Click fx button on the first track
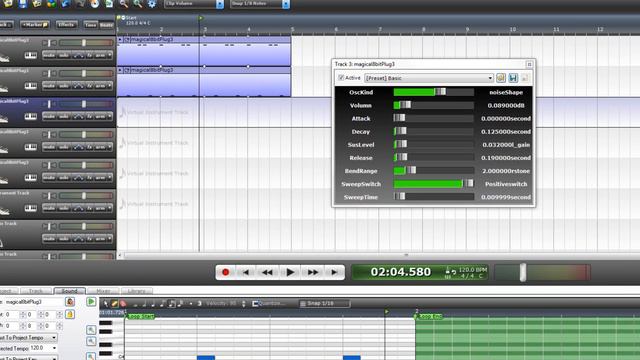Image resolution: width=640 pixels, height=360 pixels. 89,55
